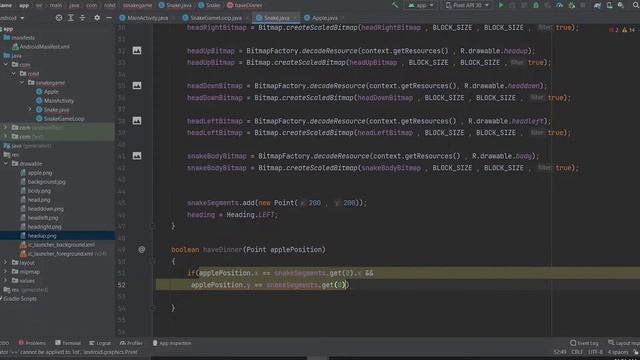Open the App Inspection tool window
Viewport: 640px width, 360px height.
coord(172,343)
